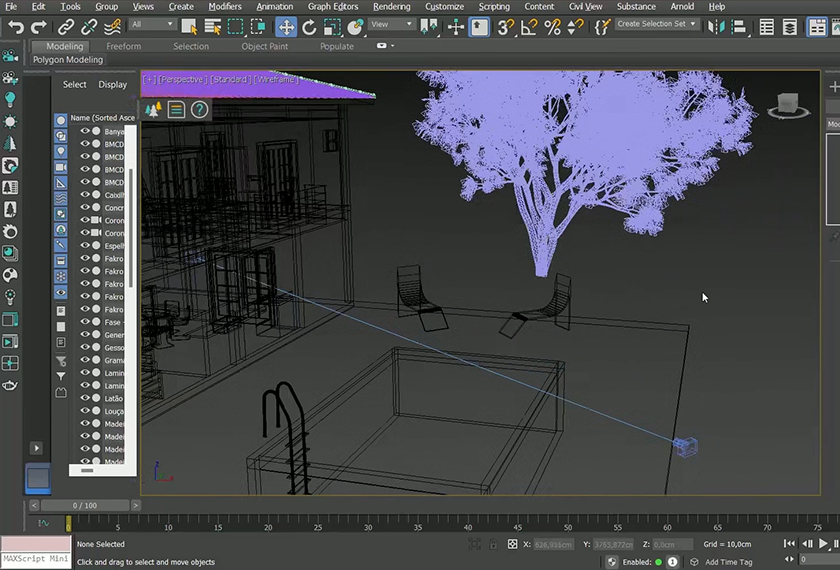
Task: Click the help question mark icon in viewport
Action: 199,110
